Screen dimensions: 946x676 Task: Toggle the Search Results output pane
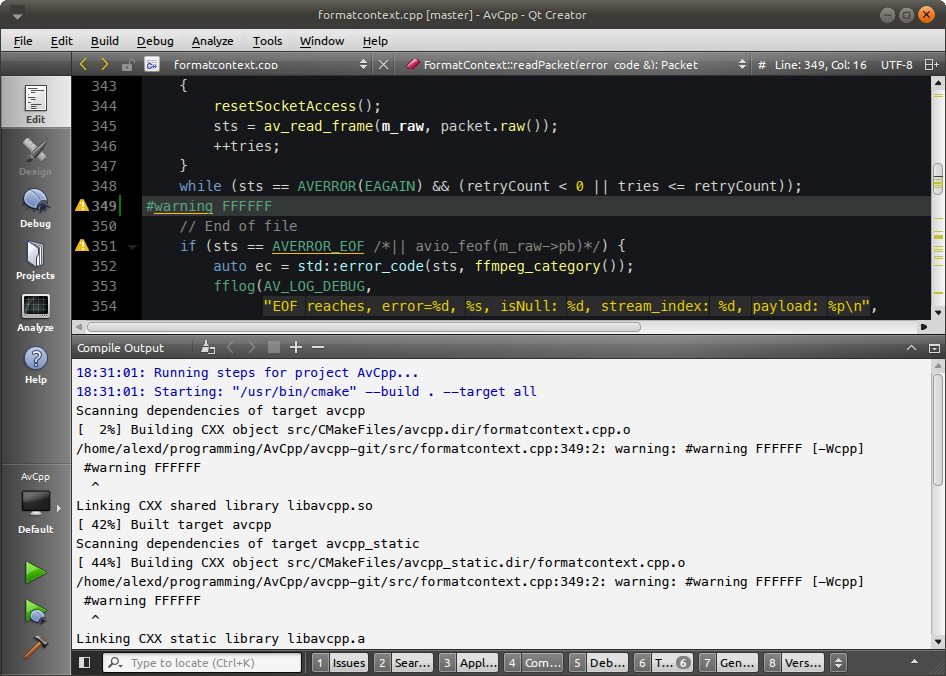point(403,663)
